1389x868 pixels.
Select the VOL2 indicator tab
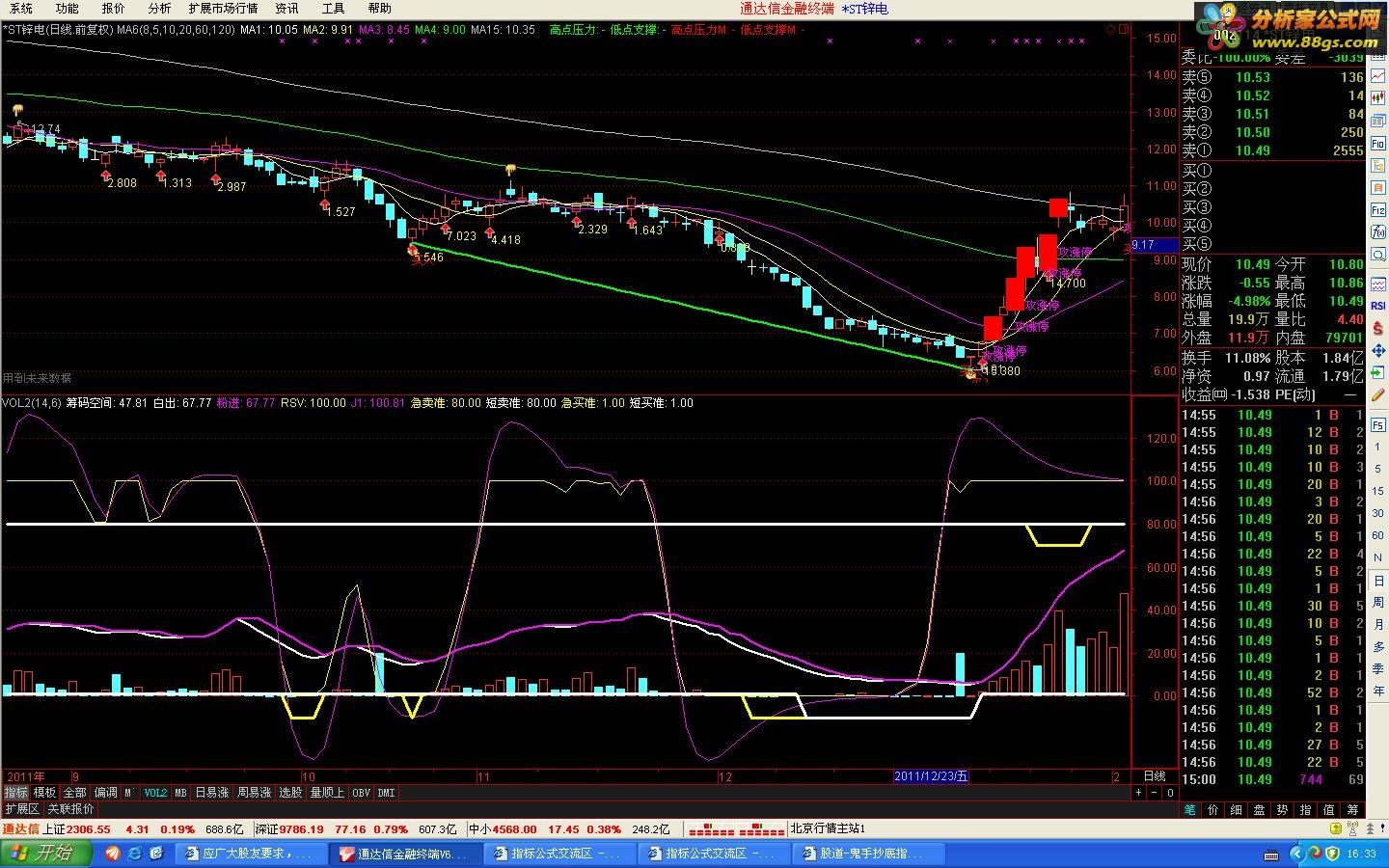pyautogui.click(x=155, y=793)
